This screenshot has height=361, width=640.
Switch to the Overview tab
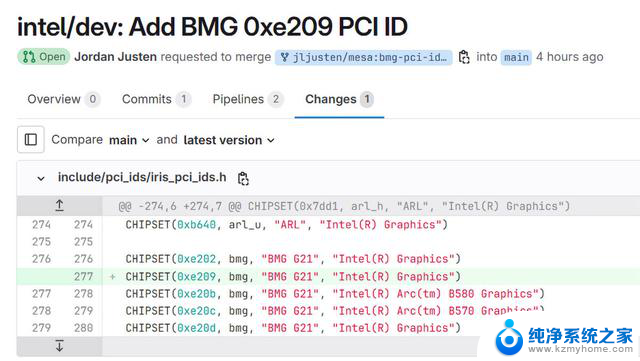[63, 99]
